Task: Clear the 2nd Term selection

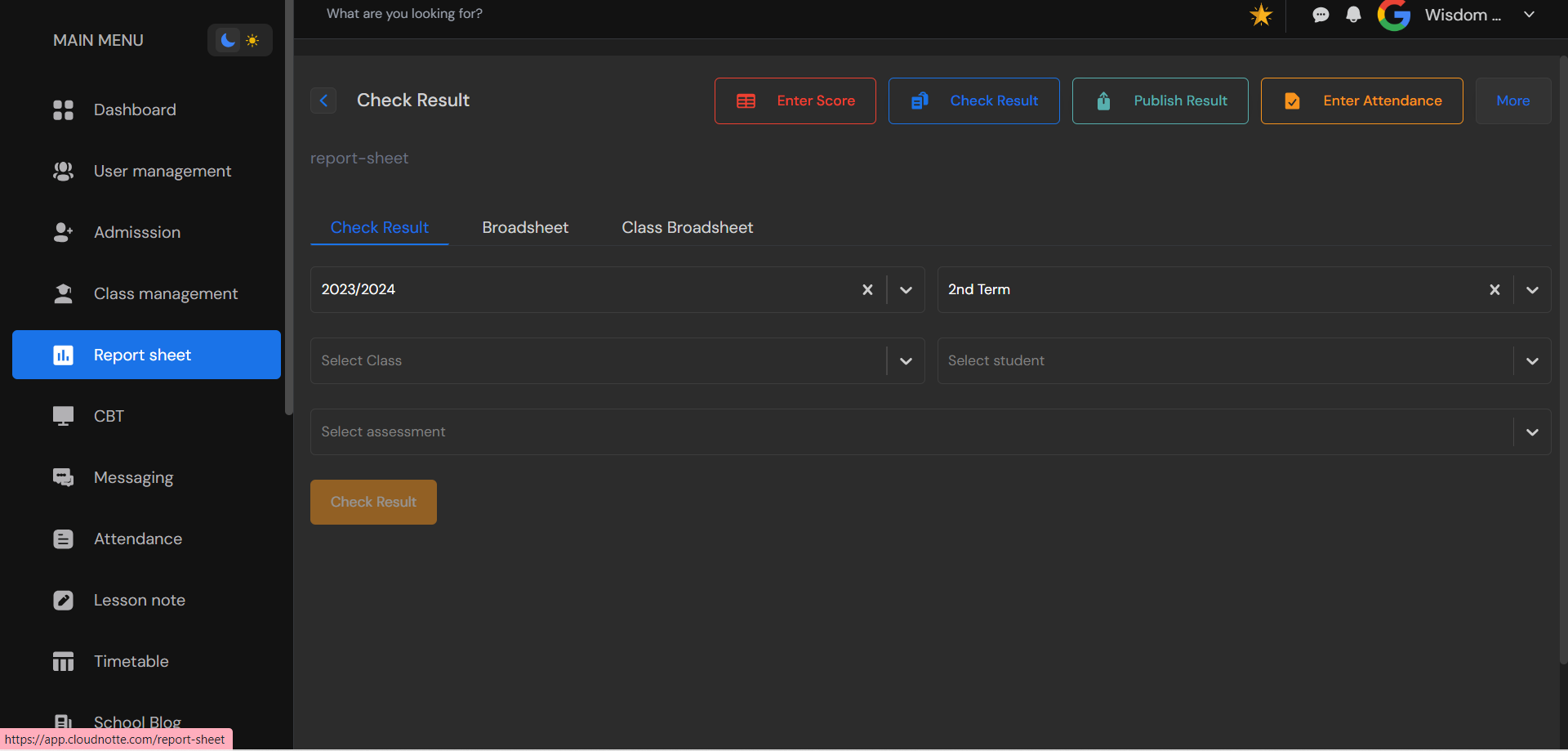Action: click(1494, 289)
